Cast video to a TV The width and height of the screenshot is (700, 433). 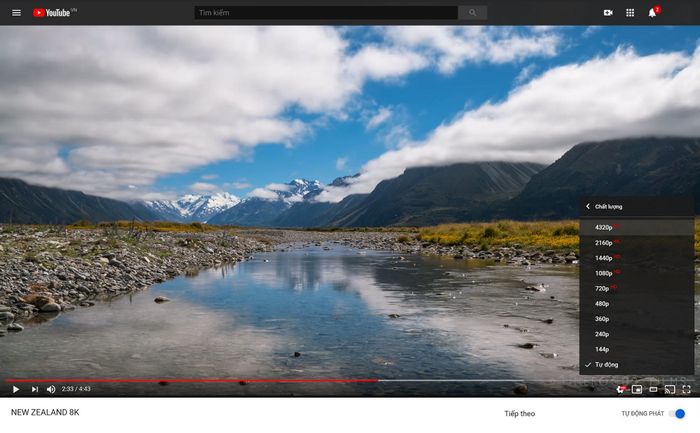click(x=670, y=389)
